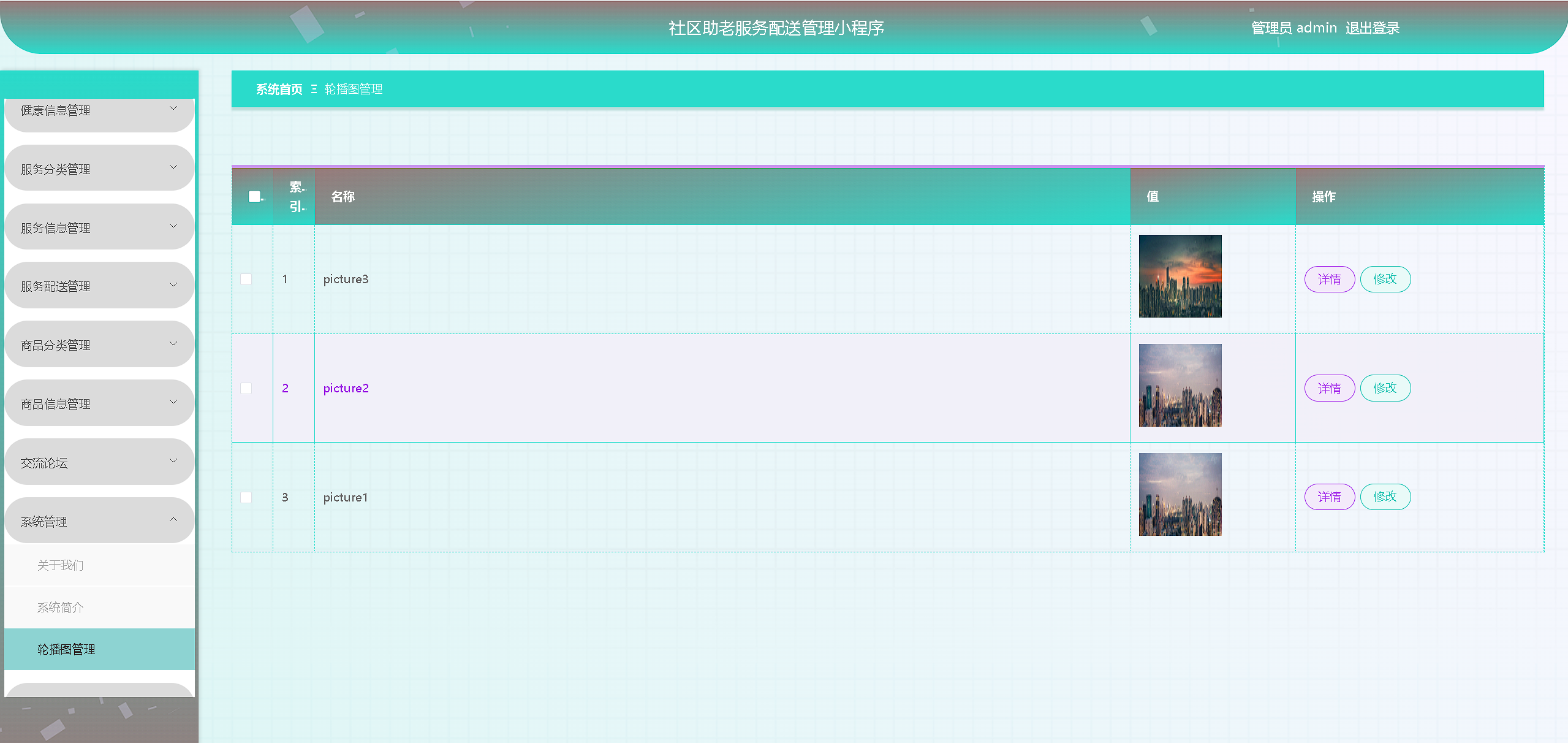Open the 系统简介 menu item
Viewport: 1568px width, 743px height.
60,608
